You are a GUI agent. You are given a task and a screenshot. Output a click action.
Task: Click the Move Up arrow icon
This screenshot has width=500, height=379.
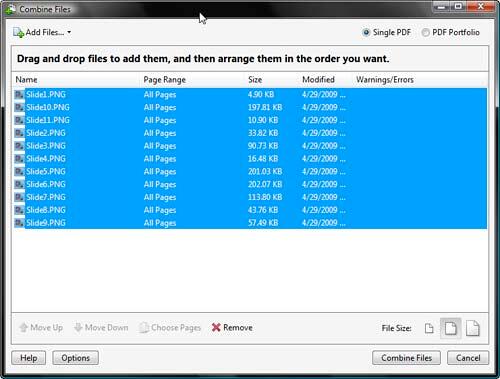[x=24, y=327]
